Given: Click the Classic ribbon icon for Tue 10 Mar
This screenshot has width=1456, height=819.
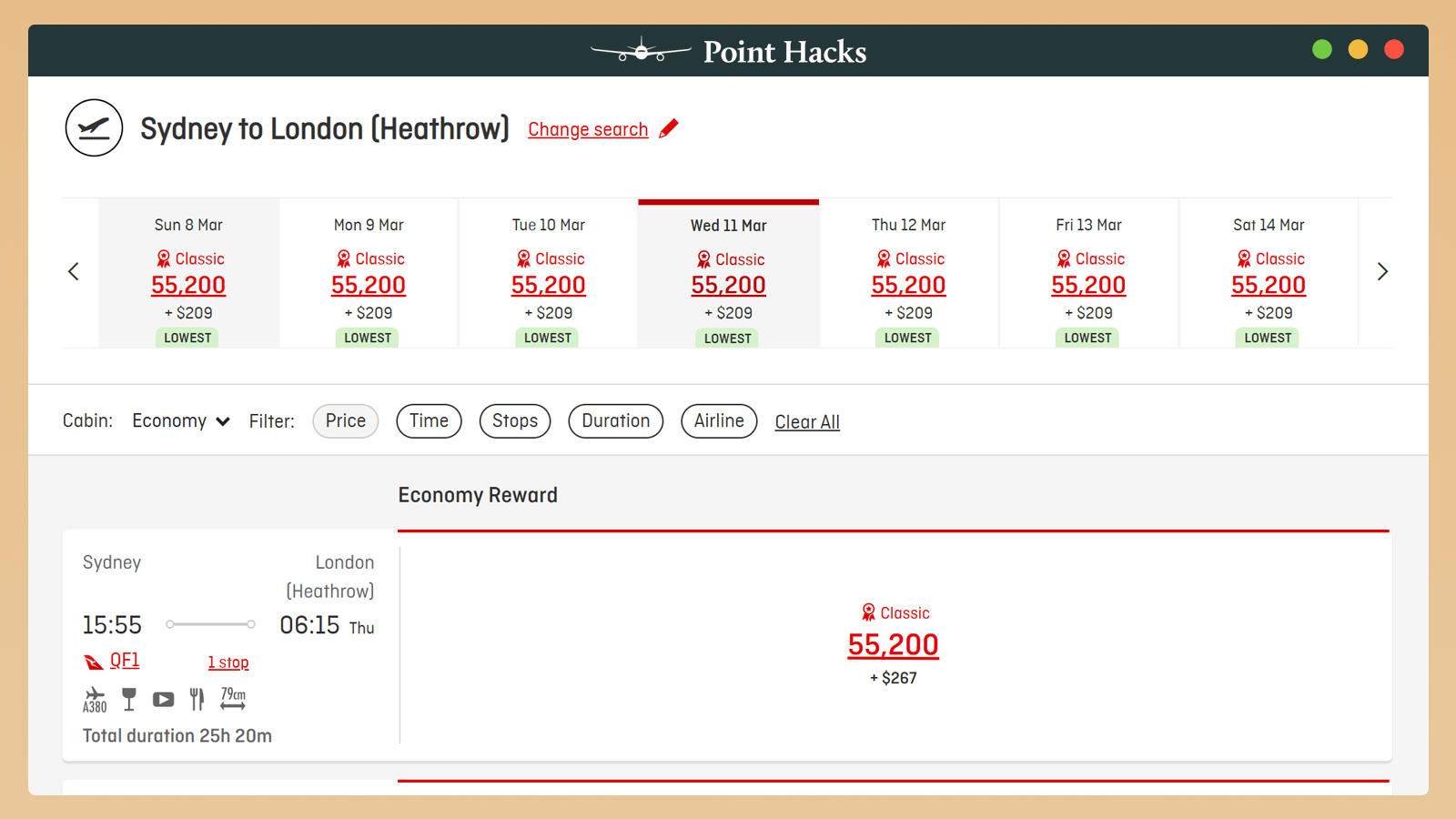Looking at the screenshot, I should pos(524,259).
